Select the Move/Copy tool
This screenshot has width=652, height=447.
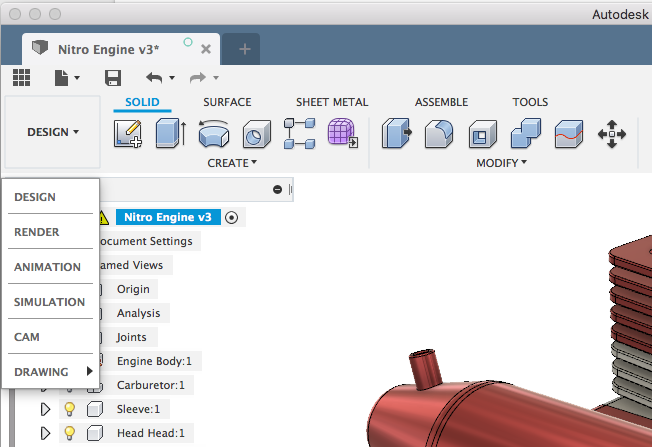click(x=611, y=134)
